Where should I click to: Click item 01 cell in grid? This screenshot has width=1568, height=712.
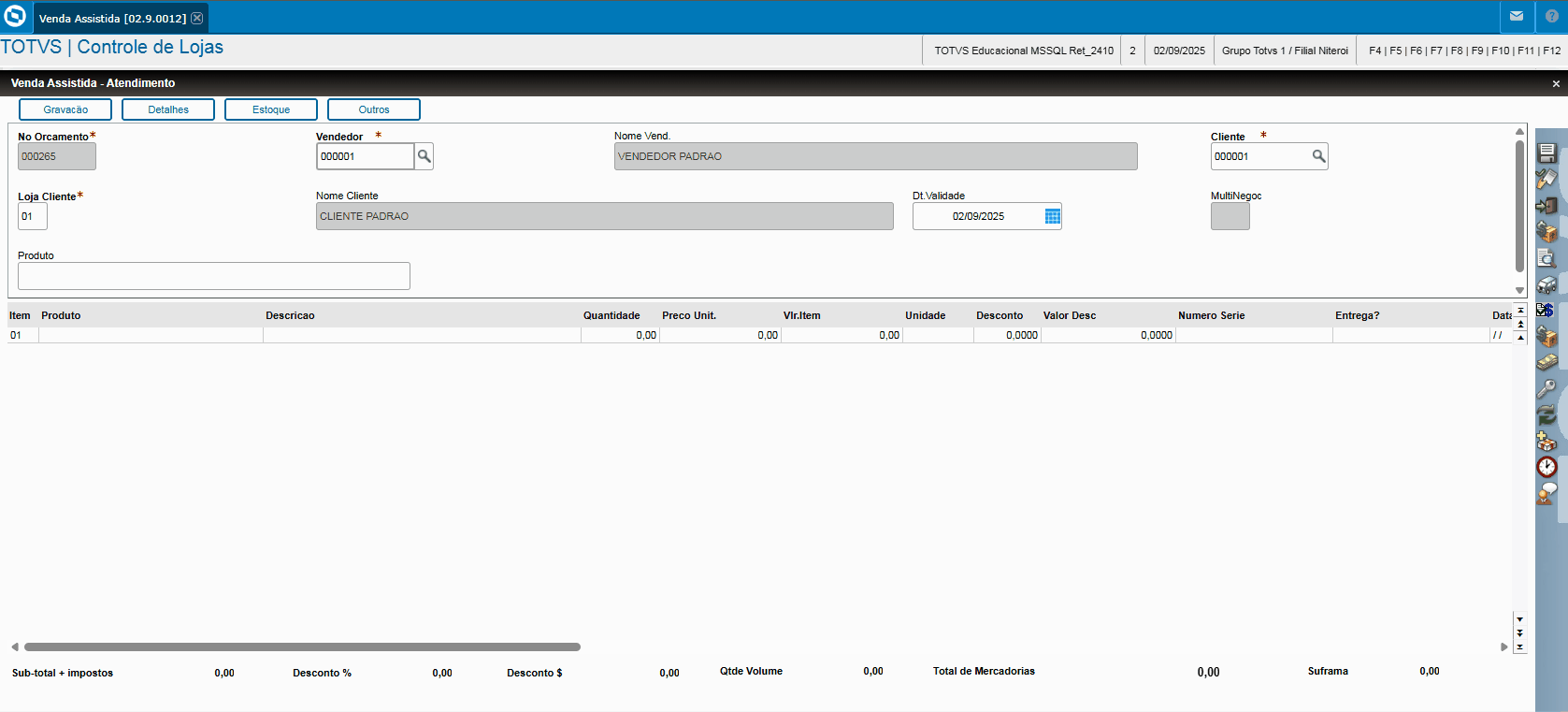pos(22,335)
